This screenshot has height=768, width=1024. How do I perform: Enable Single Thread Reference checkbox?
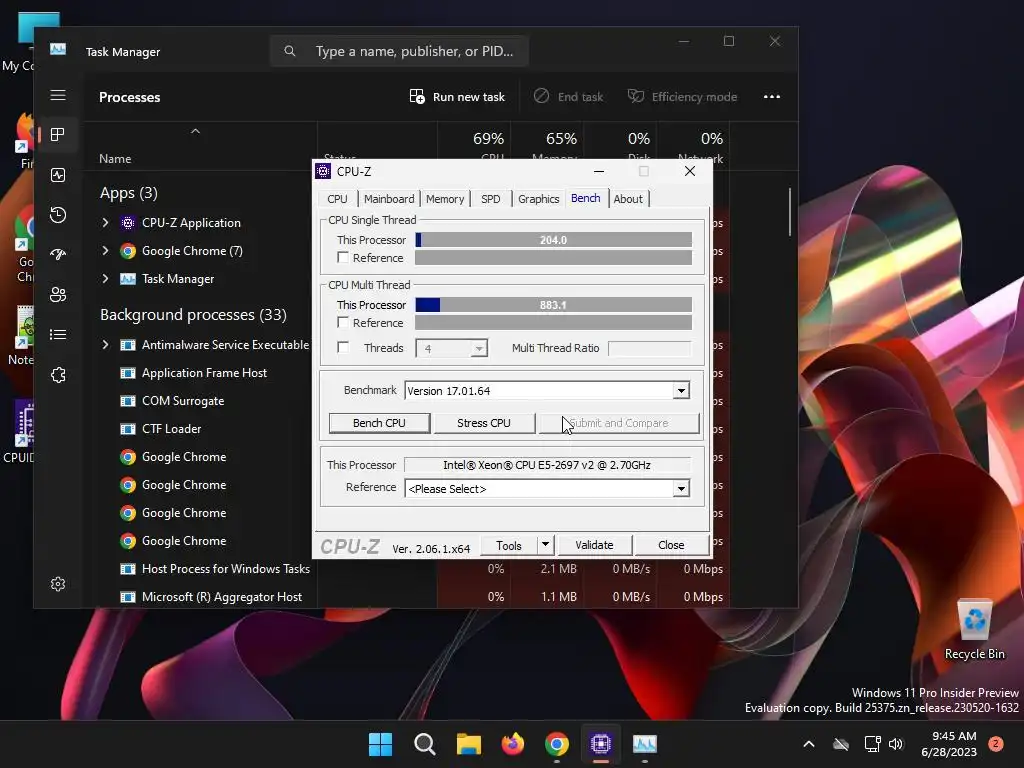tap(343, 257)
